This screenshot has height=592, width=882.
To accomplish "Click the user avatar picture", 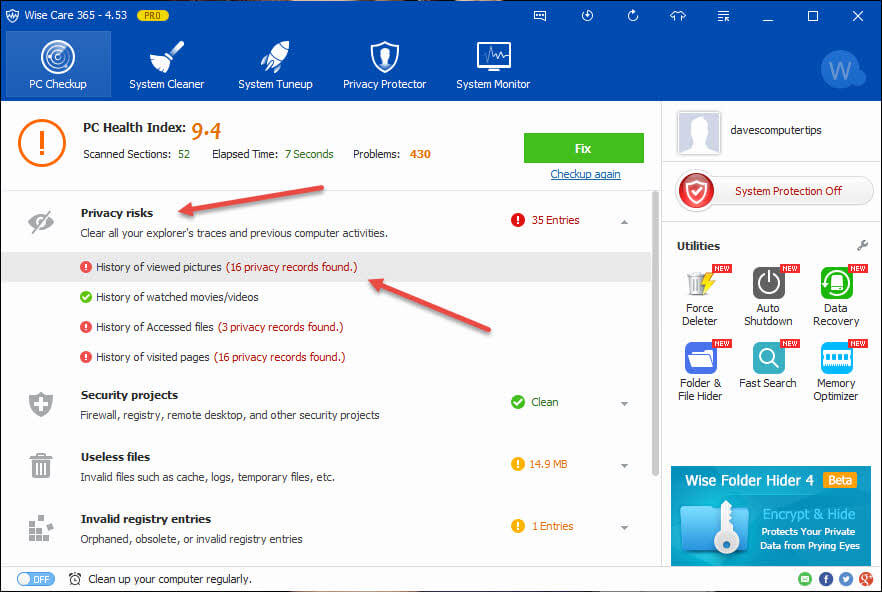I will pyautogui.click(x=699, y=133).
